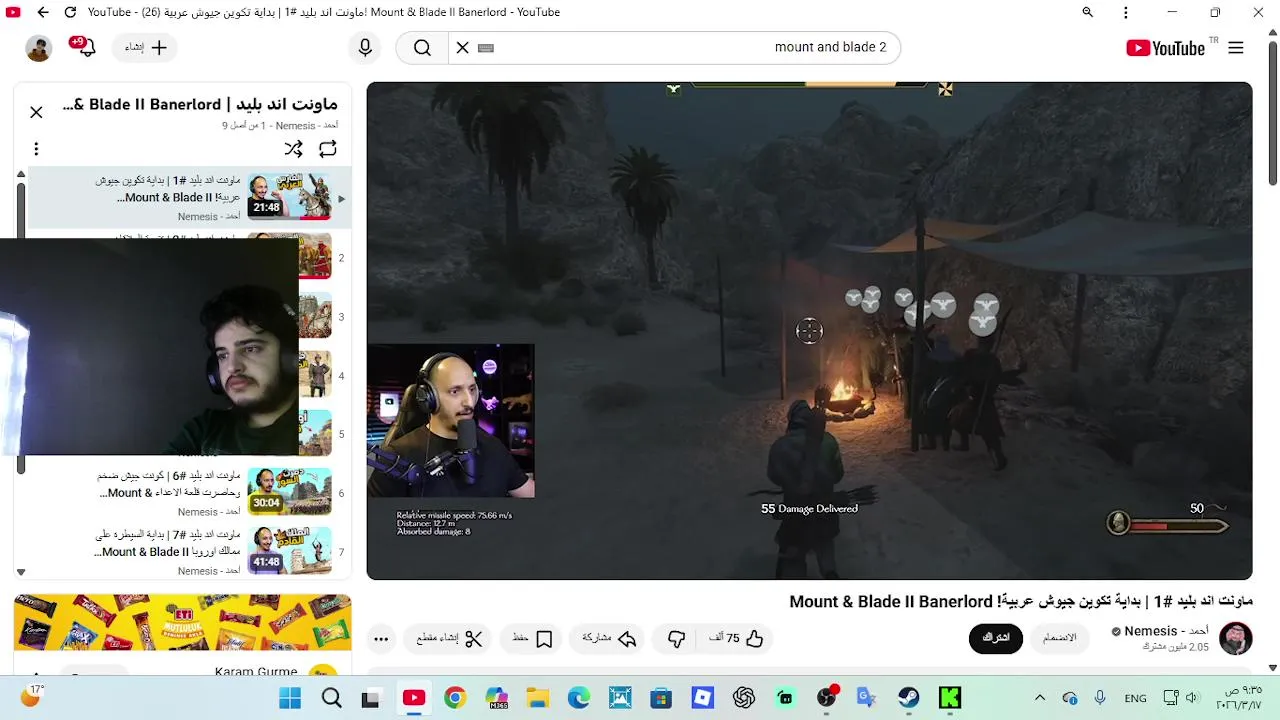The height and width of the screenshot is (720, 1280).
Task: Select playlist video number 5 thumbnail
Action: pos(315,433)
